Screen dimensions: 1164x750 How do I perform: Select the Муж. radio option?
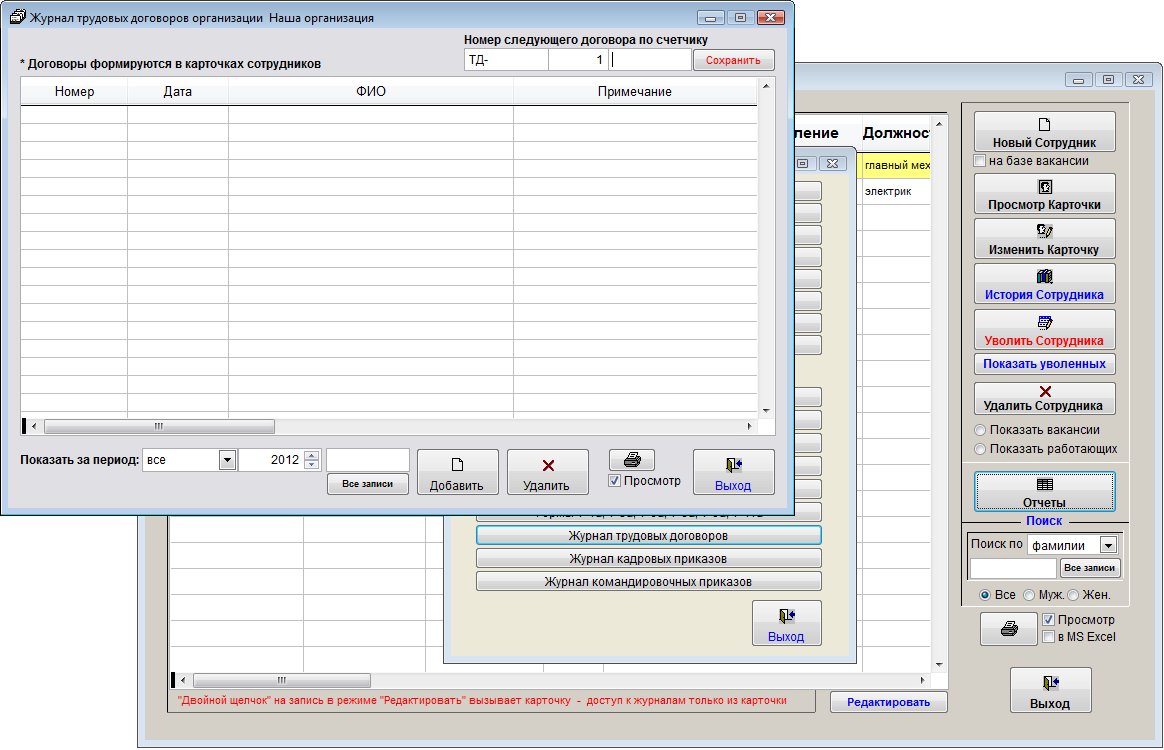coord(1029,595)
